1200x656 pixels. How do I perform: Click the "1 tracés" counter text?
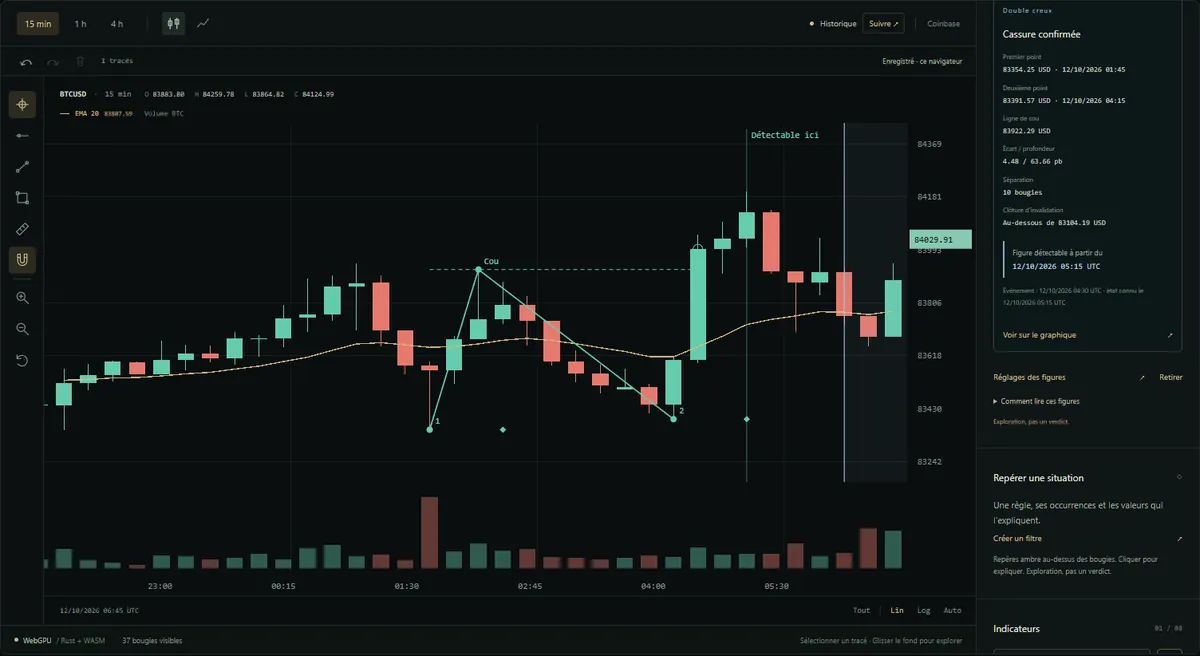pyautogui.click(x=117, y=61)
